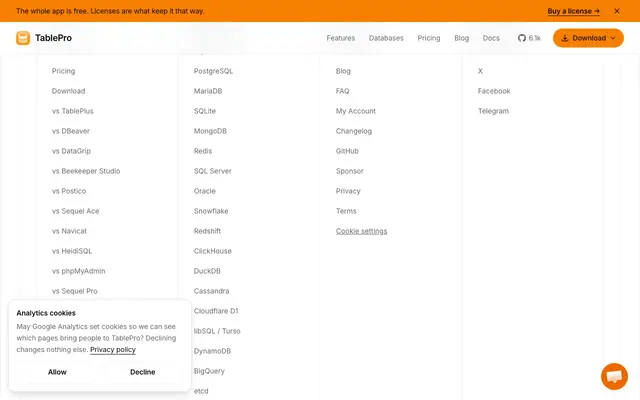Open the vs Beekeeper Studio comparison
640x400 pixels.
86,171
